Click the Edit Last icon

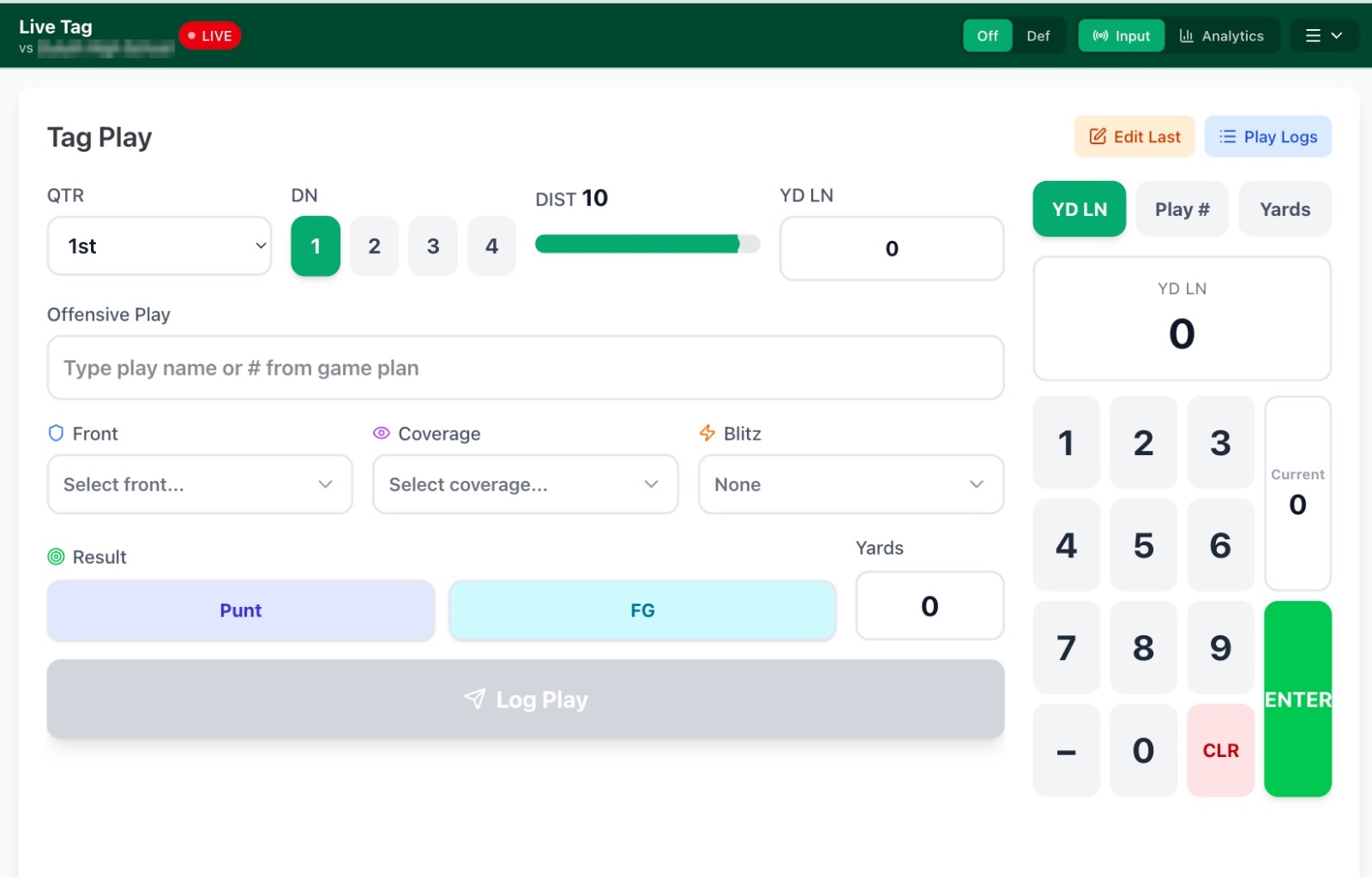point(1098,136)
